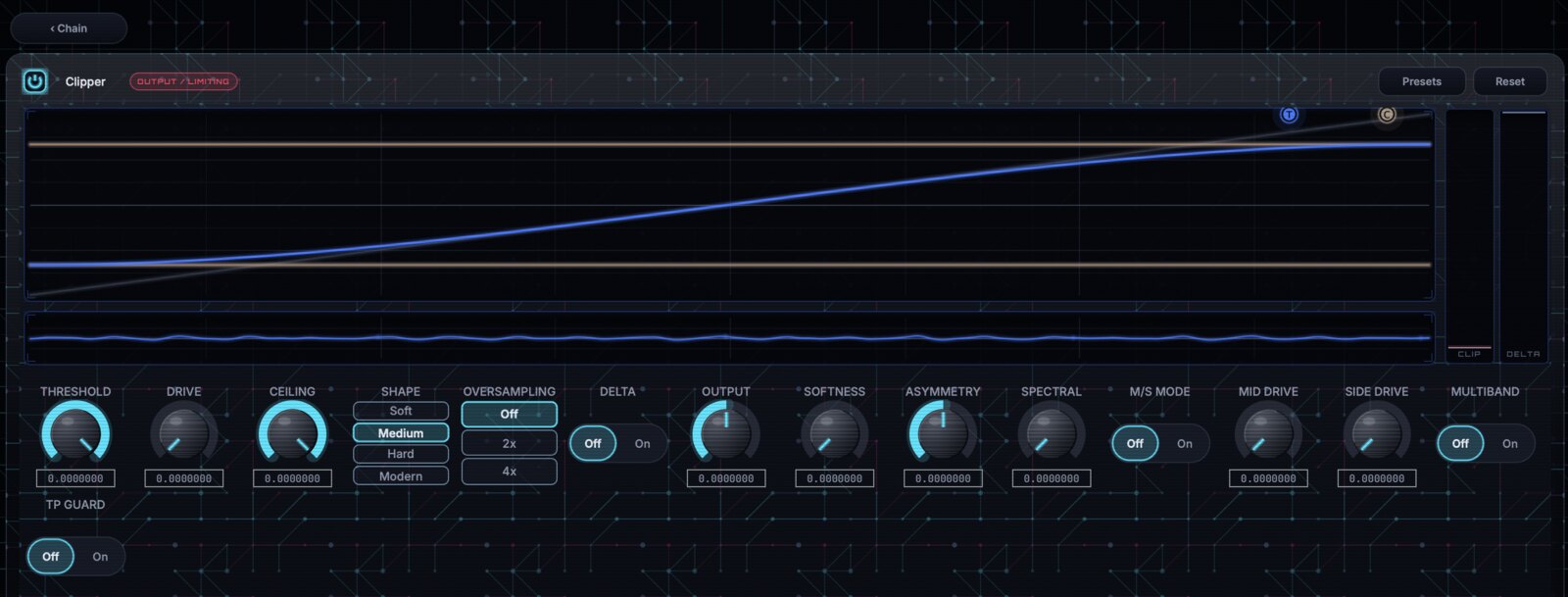Click the Output value field
This screenshot has height=597, width=1568.
click(x=726, y=478)
